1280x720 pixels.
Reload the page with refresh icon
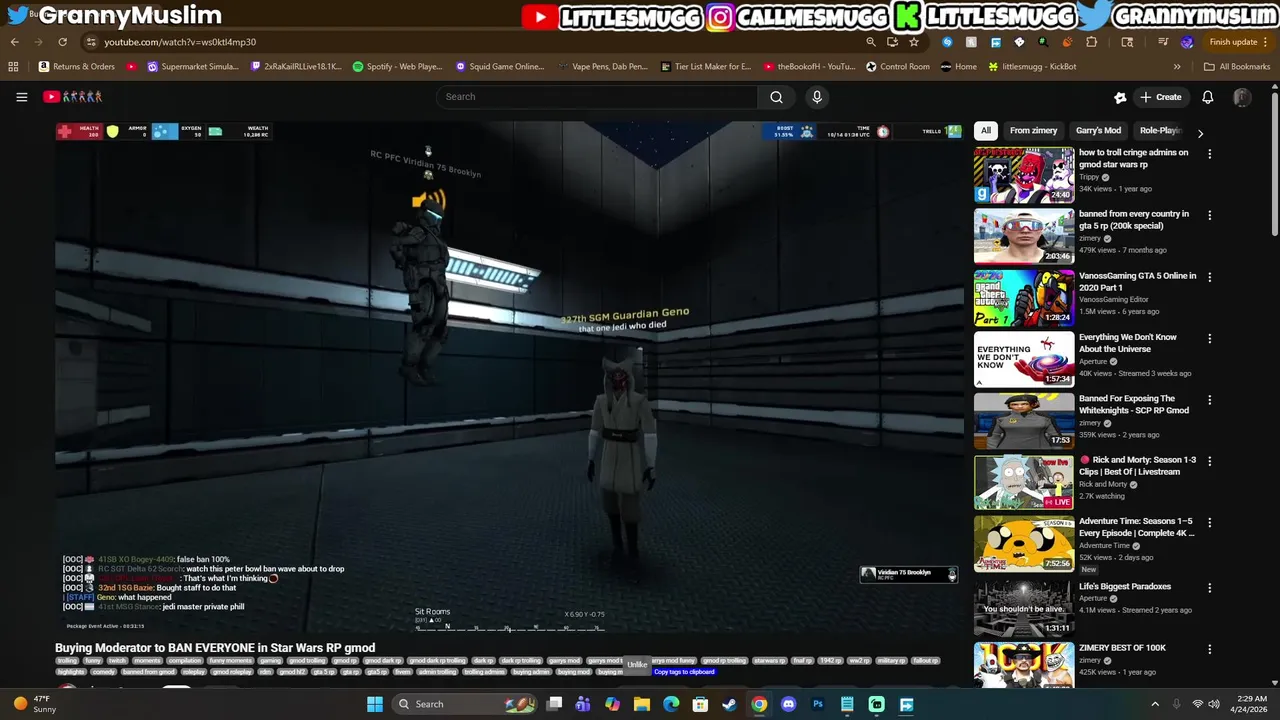(62, 42)
